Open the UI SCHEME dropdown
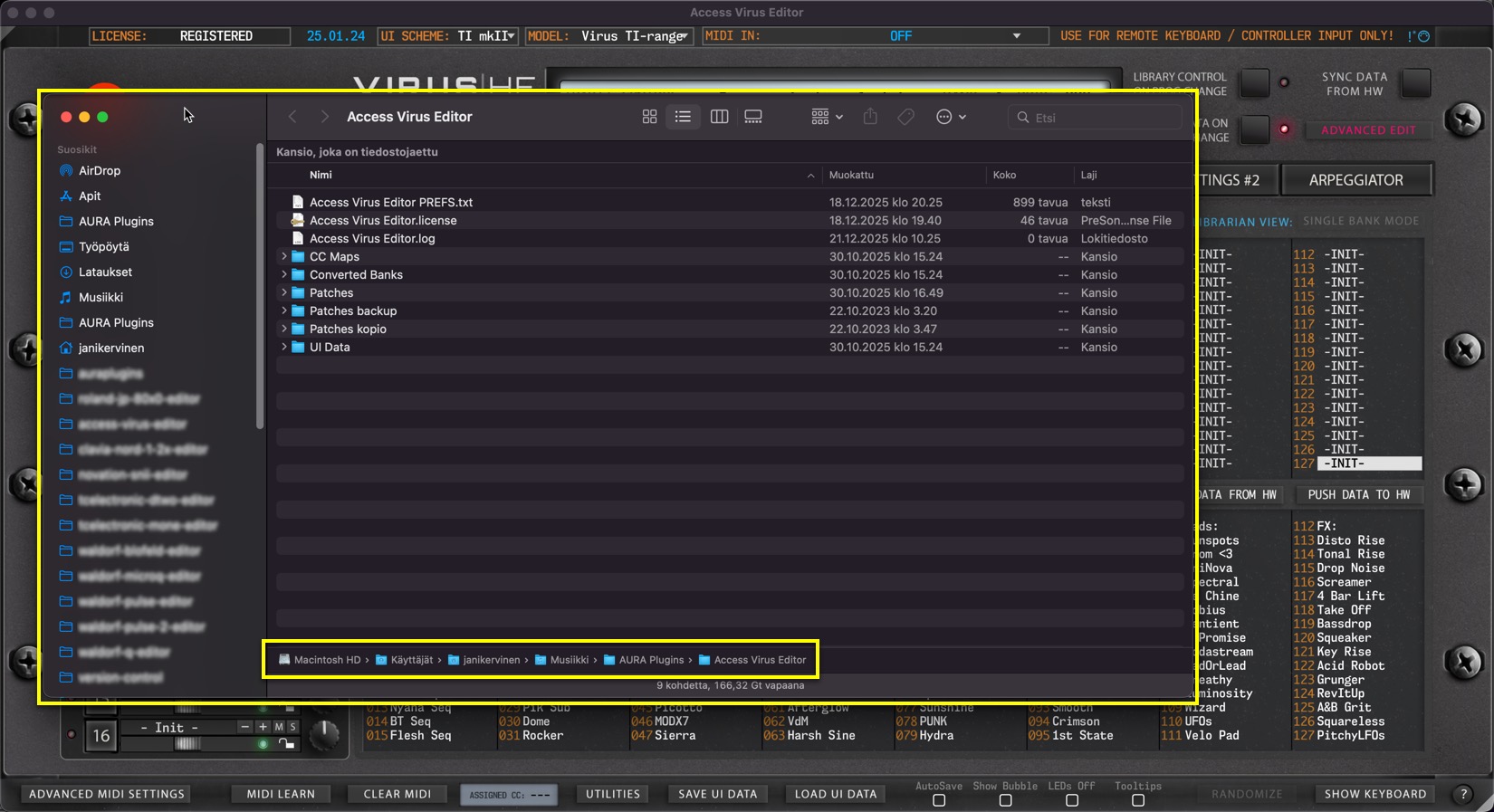Screen dimensions: 1494x812 511,36
